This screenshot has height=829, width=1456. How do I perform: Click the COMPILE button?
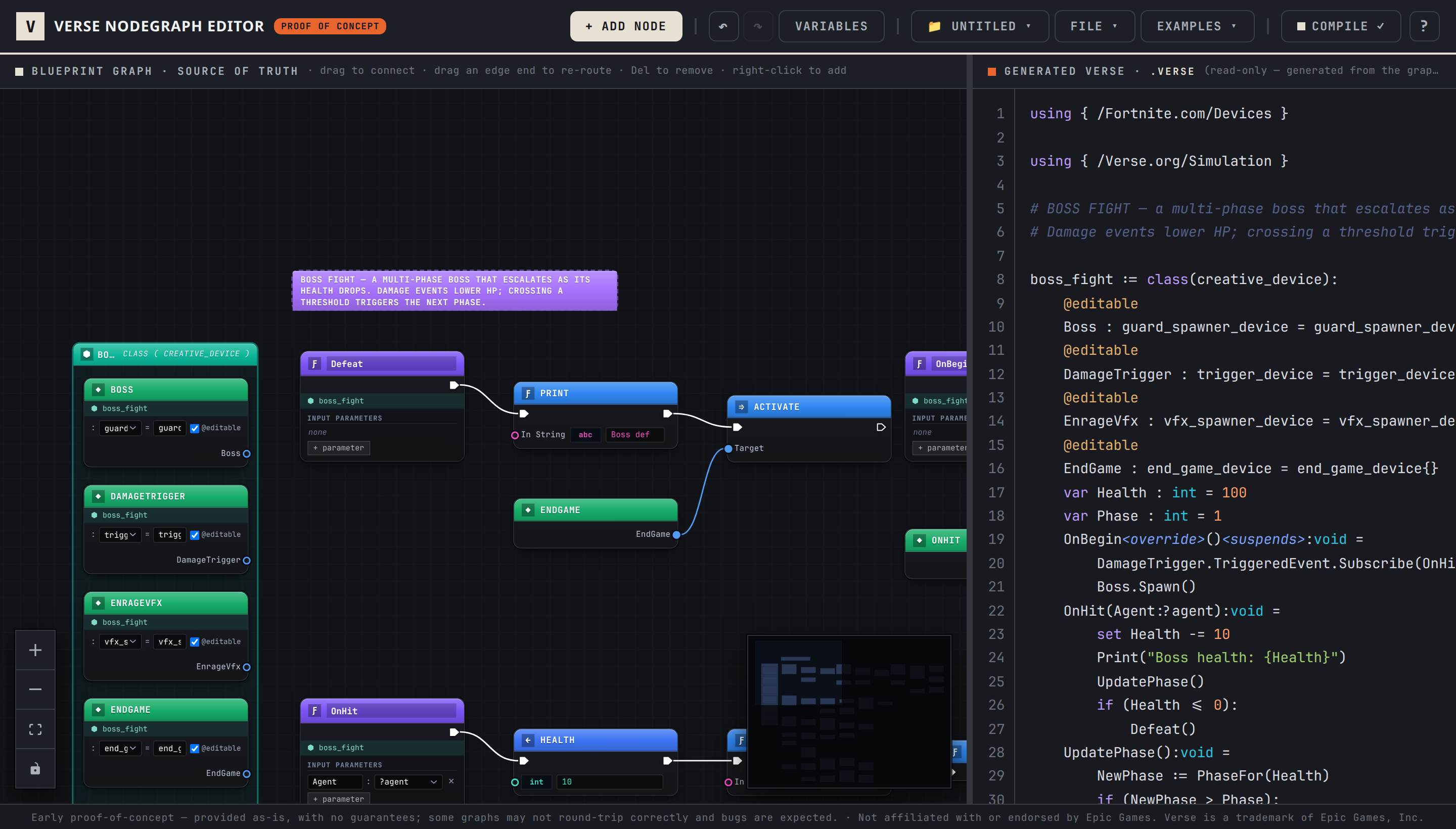[x=1340, y=26]
